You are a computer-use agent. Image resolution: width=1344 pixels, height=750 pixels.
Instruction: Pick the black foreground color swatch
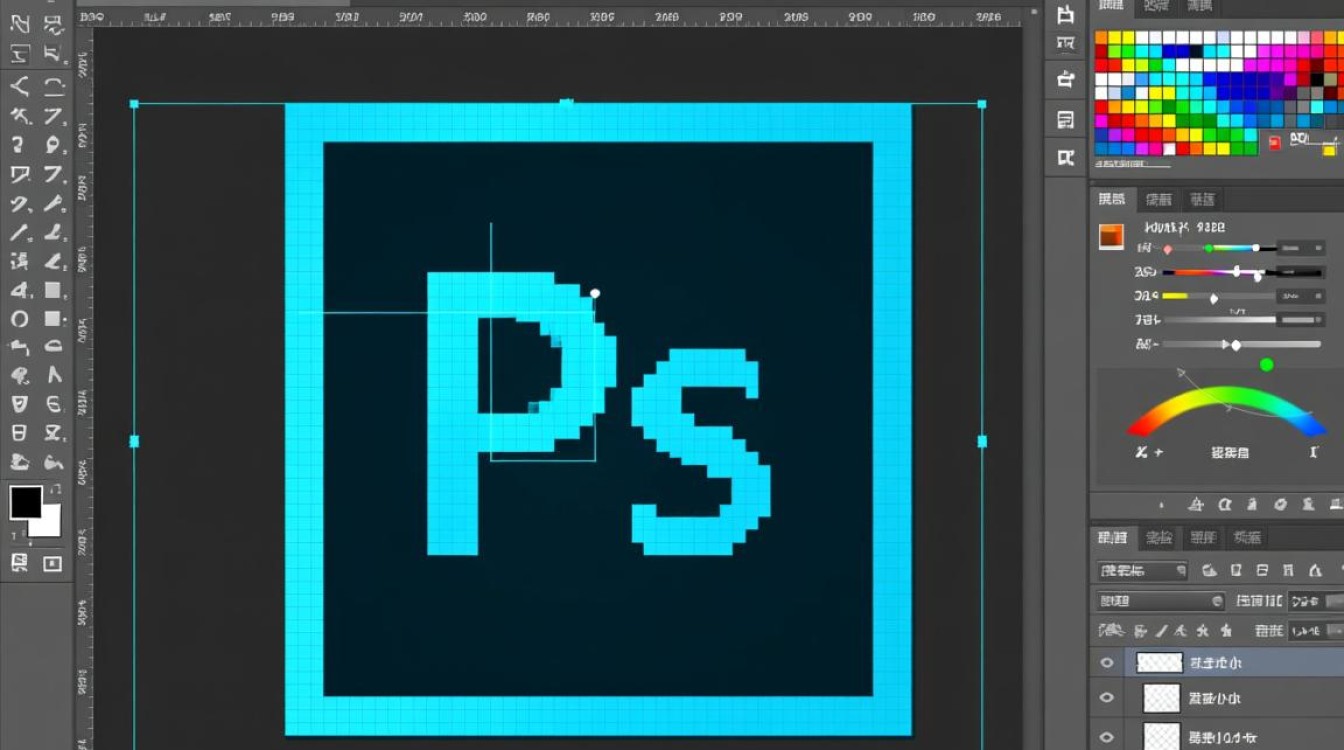tap(26, 502)
